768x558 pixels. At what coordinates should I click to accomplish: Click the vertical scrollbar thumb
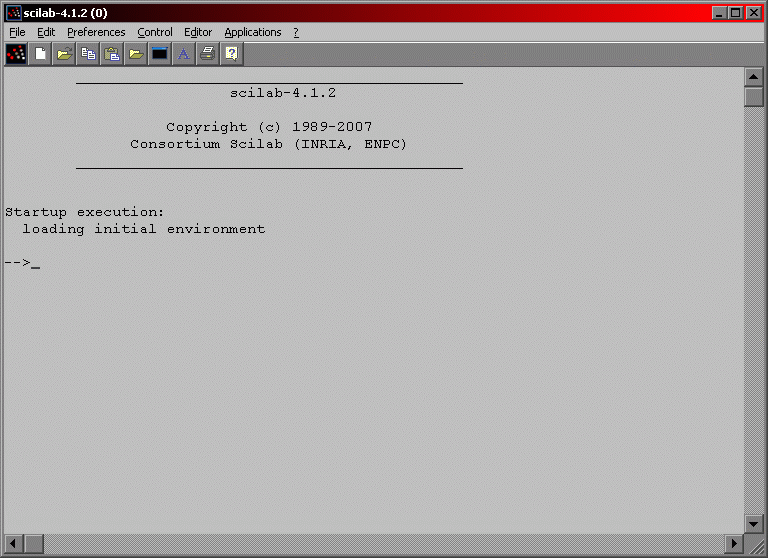[x=753, y=97]
